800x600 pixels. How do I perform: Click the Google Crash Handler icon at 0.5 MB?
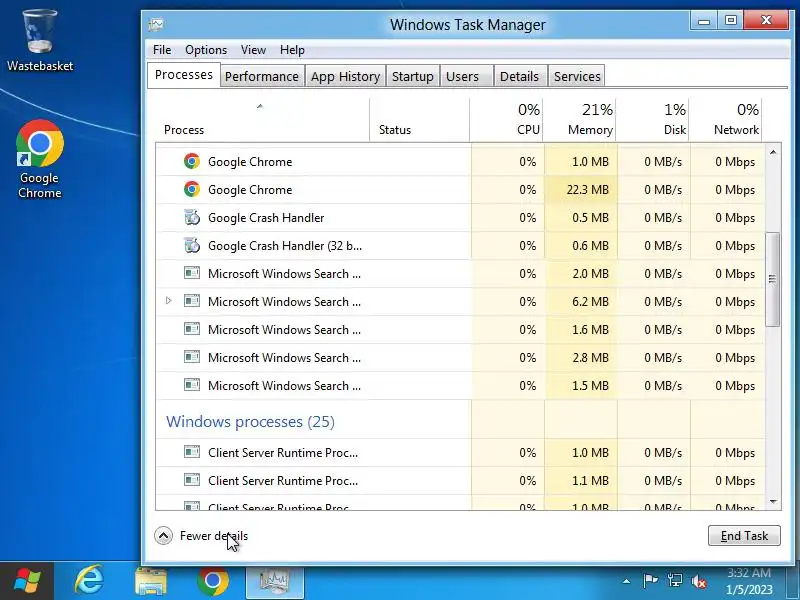[x=192, y=217]
